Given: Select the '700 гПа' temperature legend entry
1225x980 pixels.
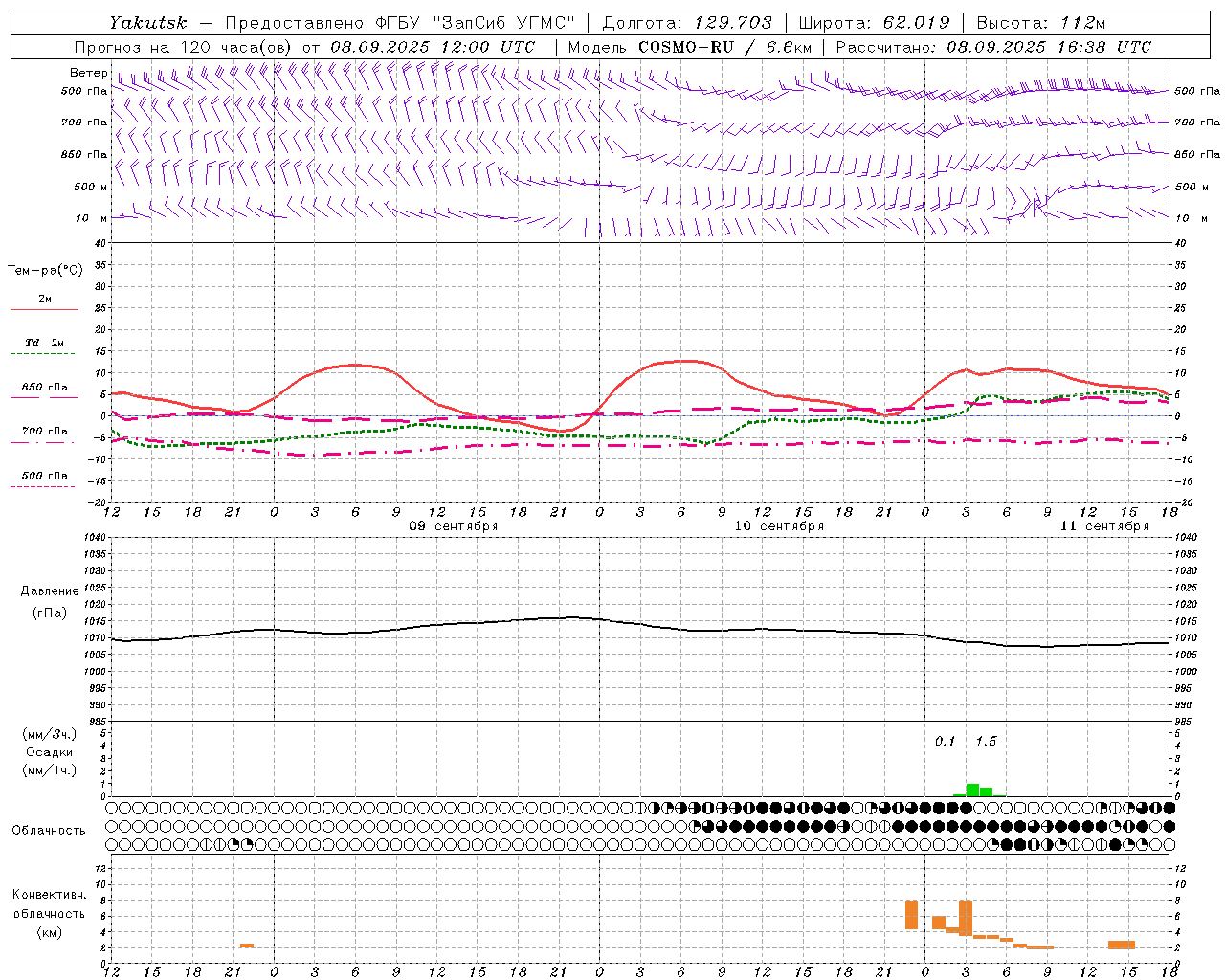Looking at the screenshot, I should (x=44, y=432).
